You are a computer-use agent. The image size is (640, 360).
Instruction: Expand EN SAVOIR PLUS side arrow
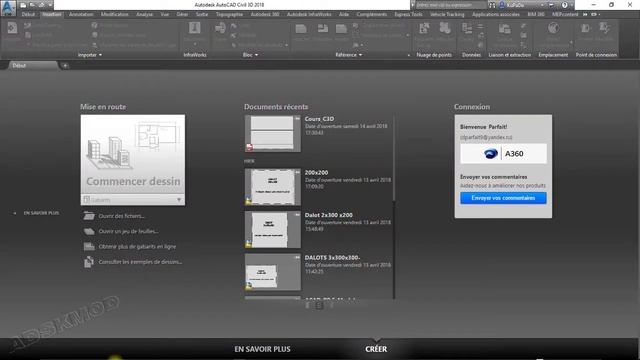click(15, 213)
